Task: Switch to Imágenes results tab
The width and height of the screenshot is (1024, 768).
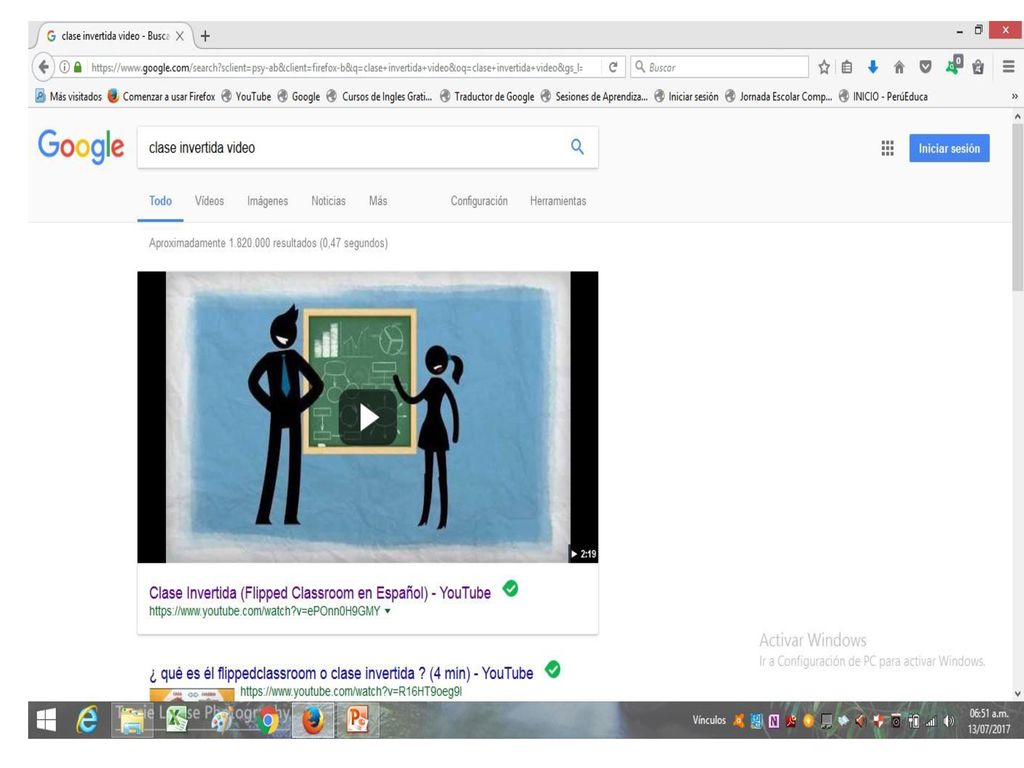Action: point(267,201)
